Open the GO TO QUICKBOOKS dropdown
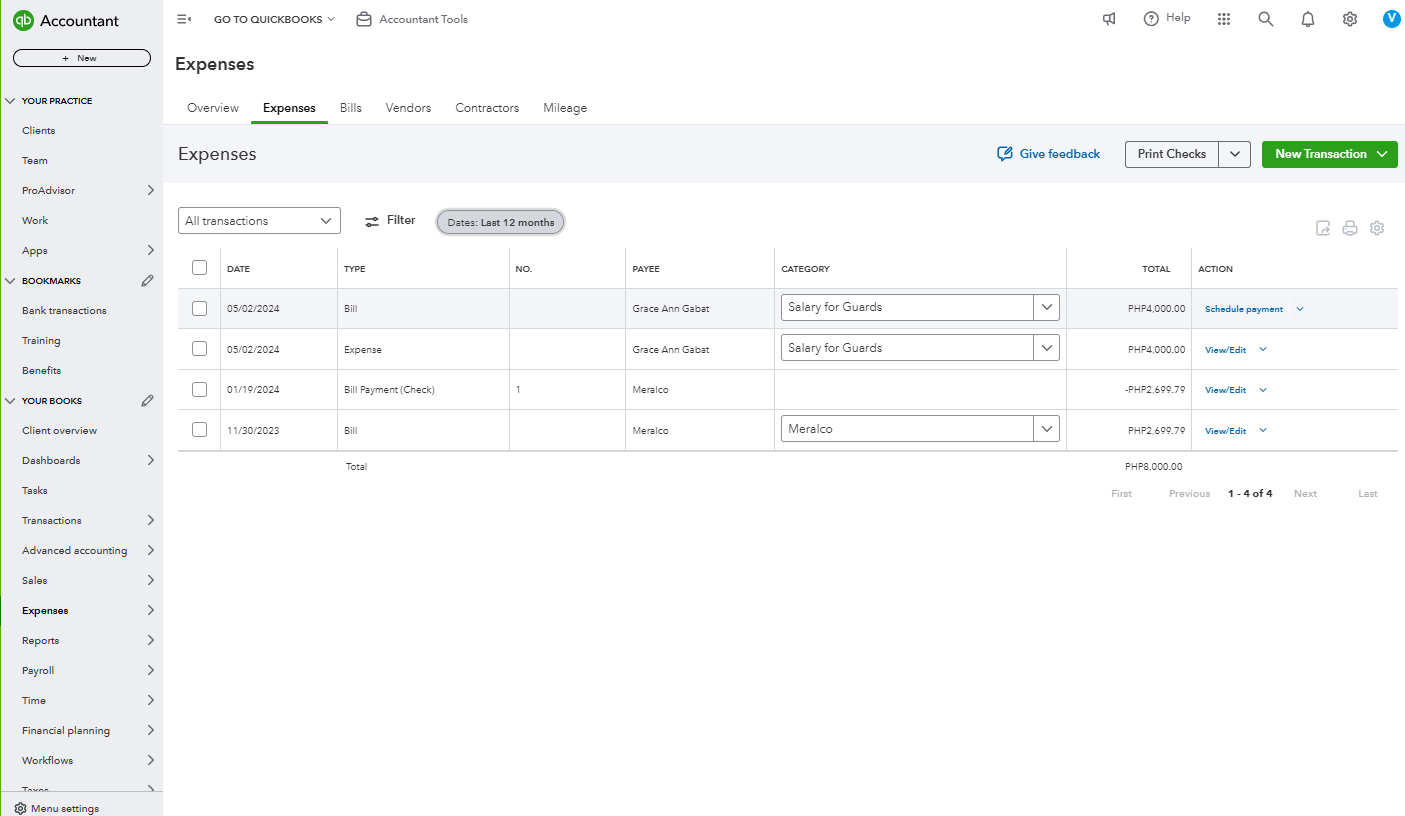The image size is (1405, 816). (275, 19)
